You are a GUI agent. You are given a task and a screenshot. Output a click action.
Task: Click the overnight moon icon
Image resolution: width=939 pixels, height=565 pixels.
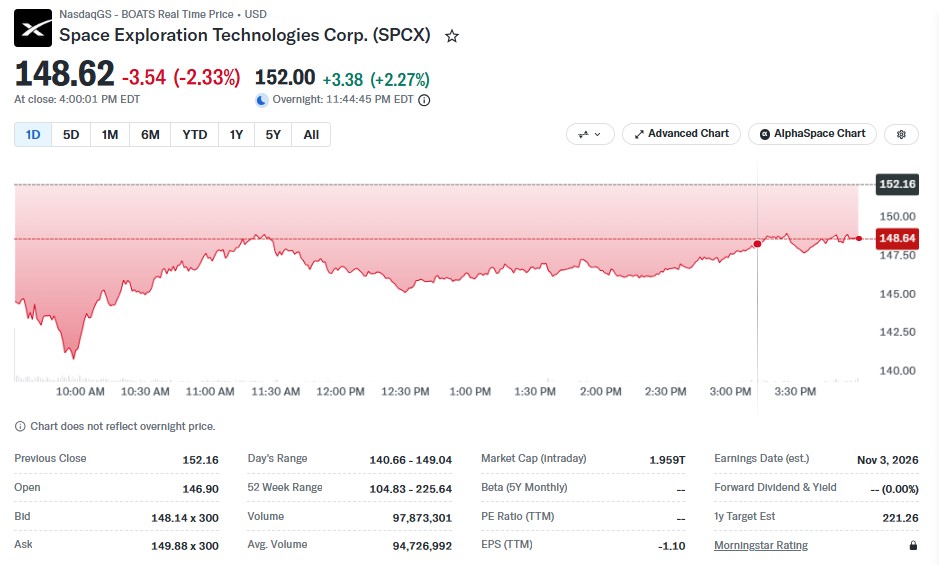point(262,100)
